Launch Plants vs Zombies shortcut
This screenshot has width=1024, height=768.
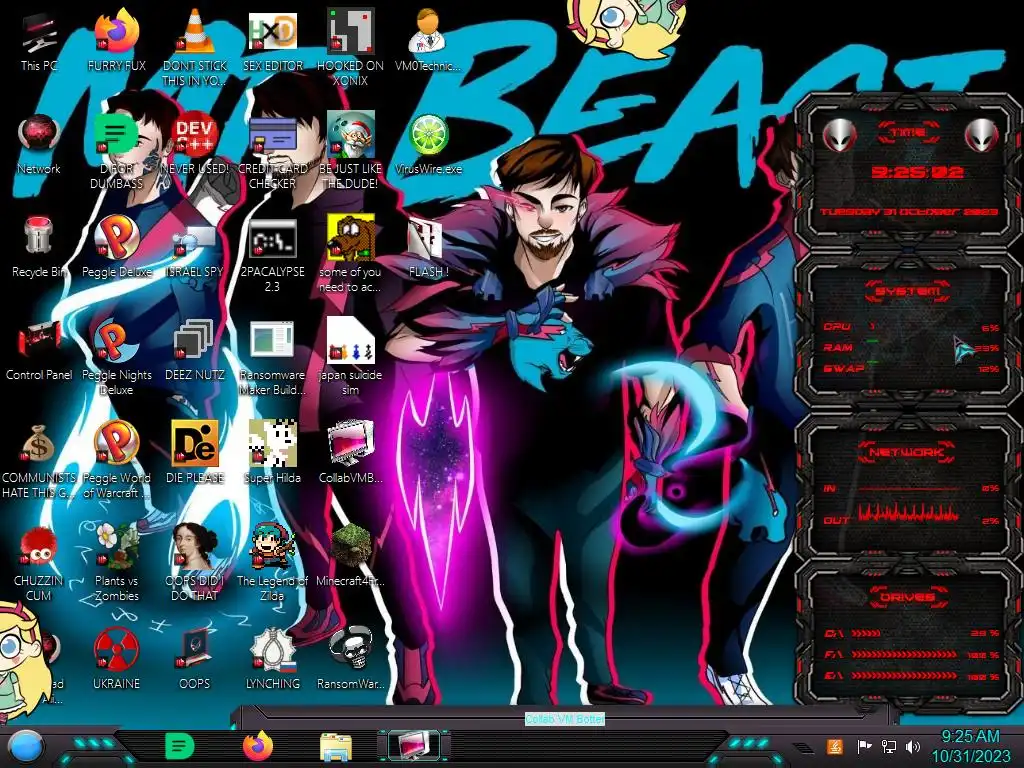[x=116, y=547]
